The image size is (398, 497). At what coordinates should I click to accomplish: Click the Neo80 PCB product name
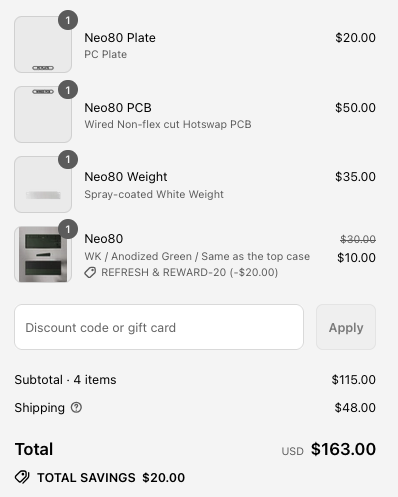point(118,108)
